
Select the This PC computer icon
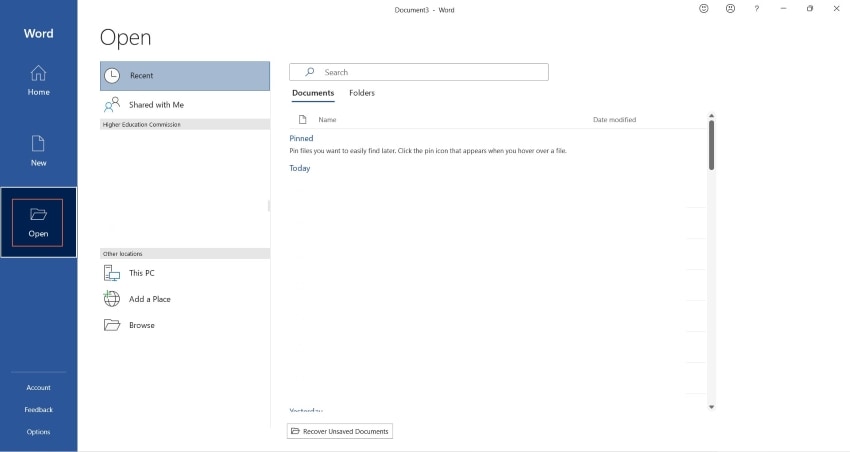point(112,273)
